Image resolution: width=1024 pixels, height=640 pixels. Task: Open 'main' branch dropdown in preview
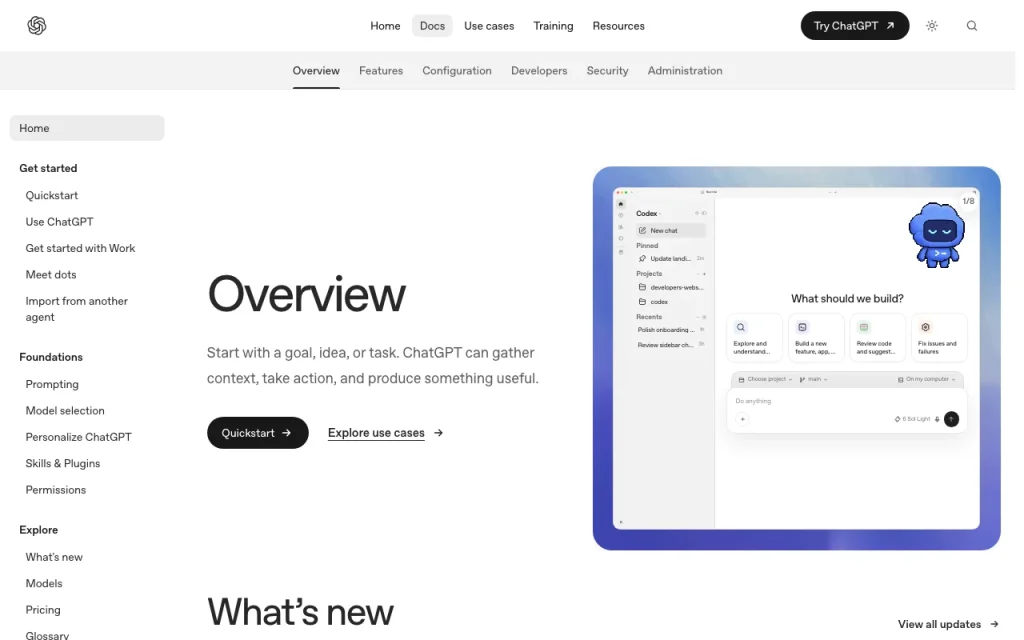(x=813, y=379)
